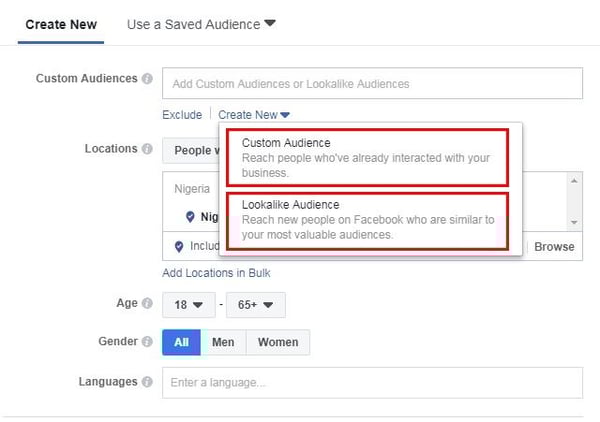Select the Men gender option
Viewport: 600px width, 422px height.
click(223, 342)
